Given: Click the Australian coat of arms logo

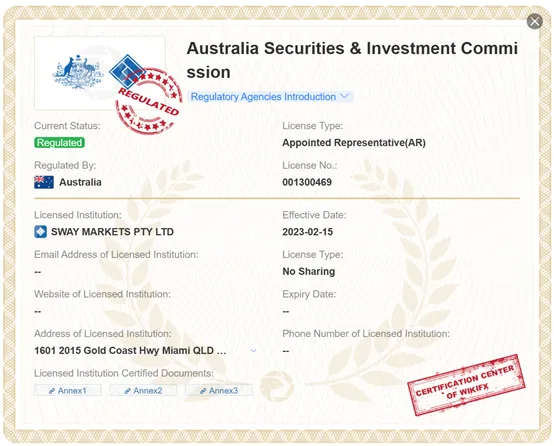Looking at the screenshot, I should pyautogui.click(x=78, y=72).
